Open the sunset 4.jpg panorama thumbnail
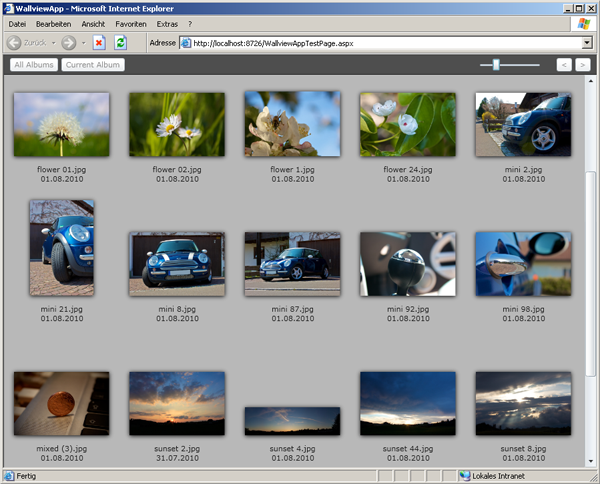Screen dimensions: 600x484 tap(293, 421)
